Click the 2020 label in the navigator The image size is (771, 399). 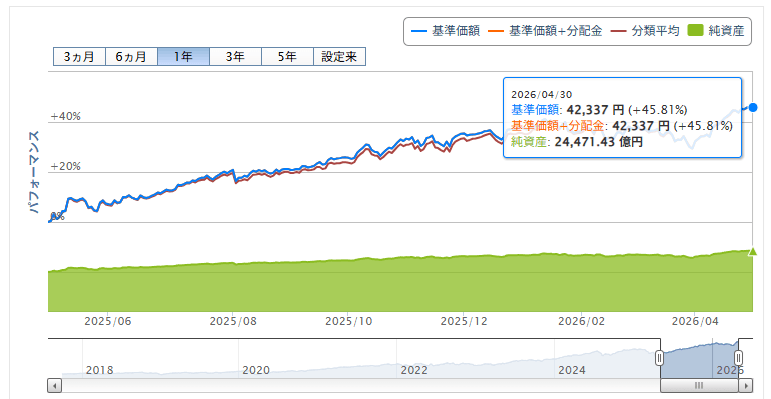(x=256, y=370)
